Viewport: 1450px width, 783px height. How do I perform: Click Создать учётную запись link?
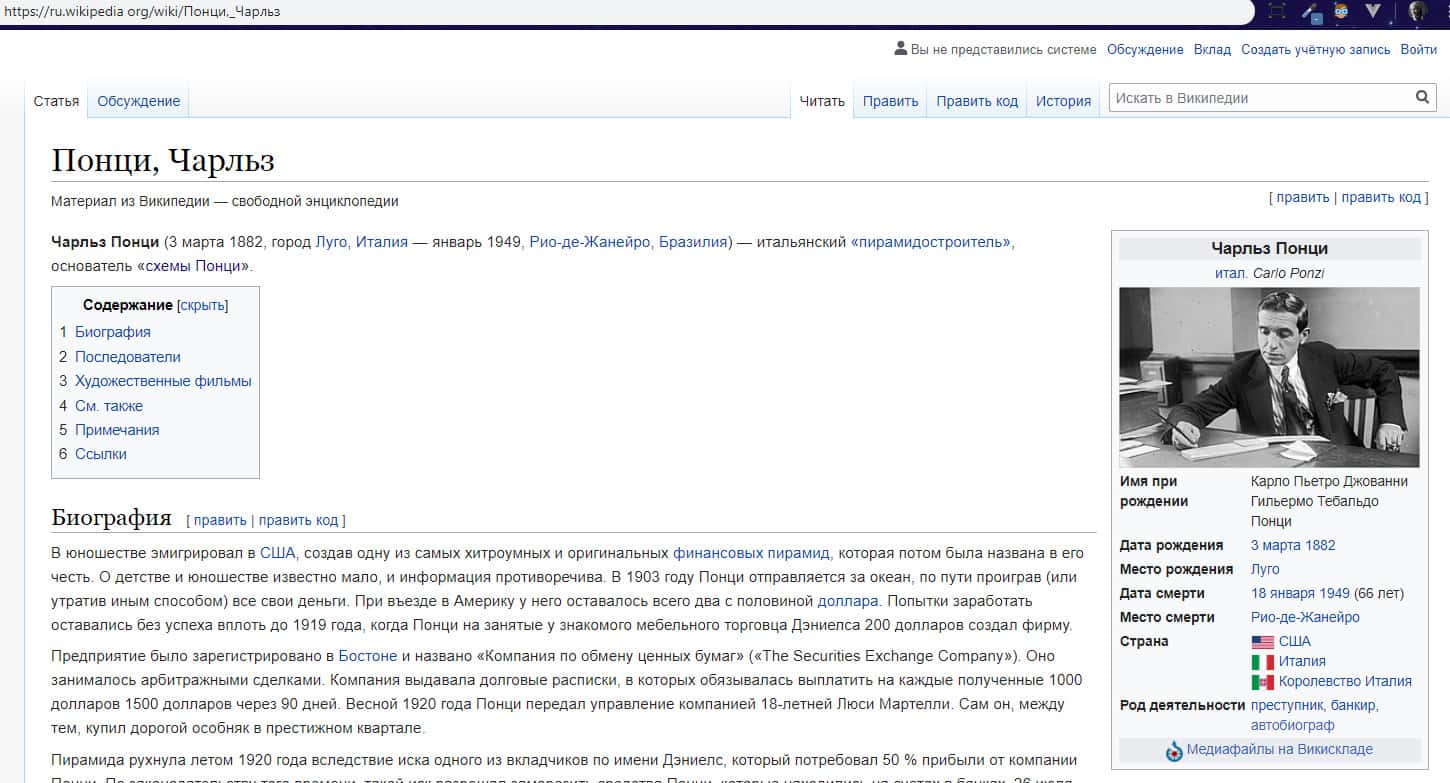point(1316,49)
